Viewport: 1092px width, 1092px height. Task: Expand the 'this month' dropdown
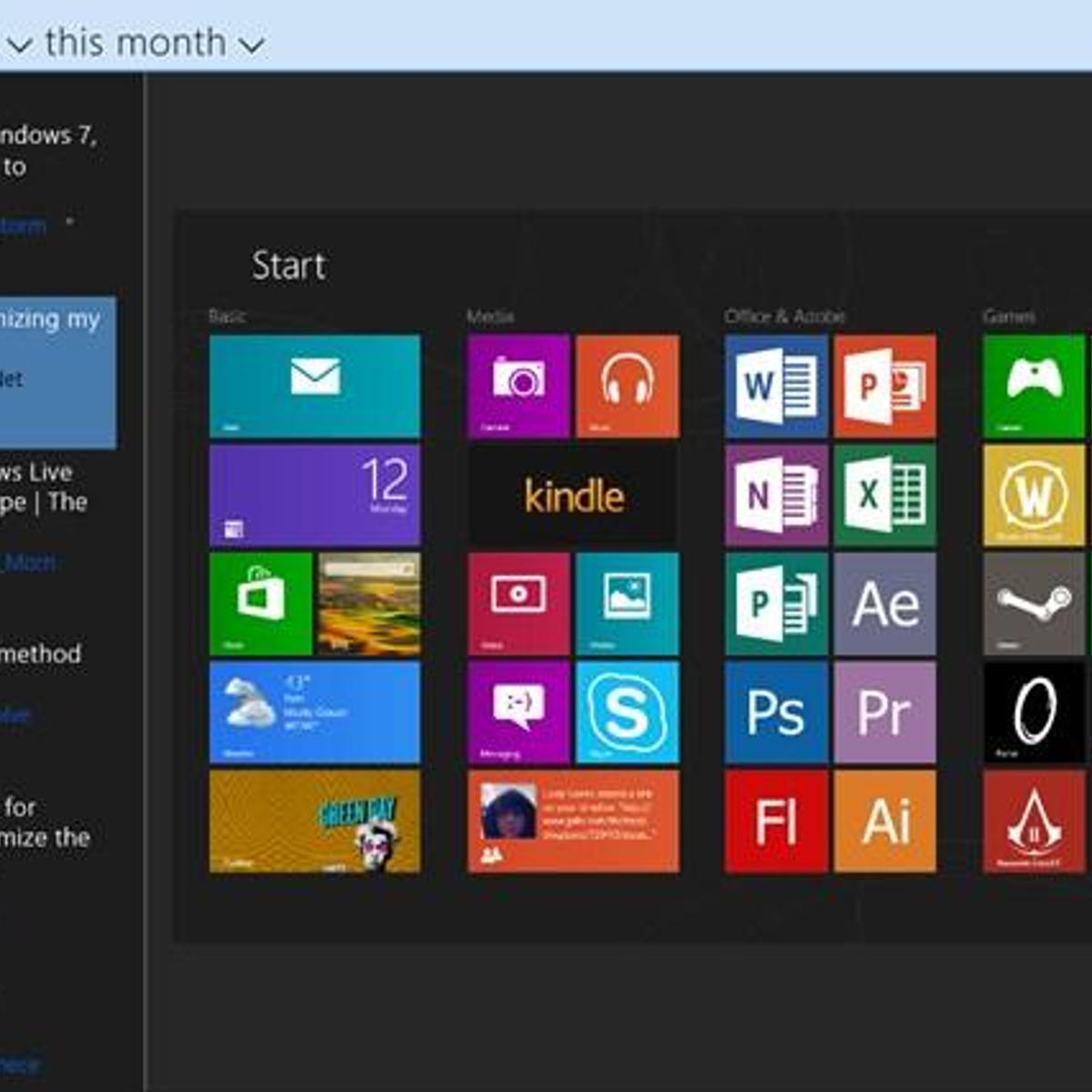click(155, 42)
